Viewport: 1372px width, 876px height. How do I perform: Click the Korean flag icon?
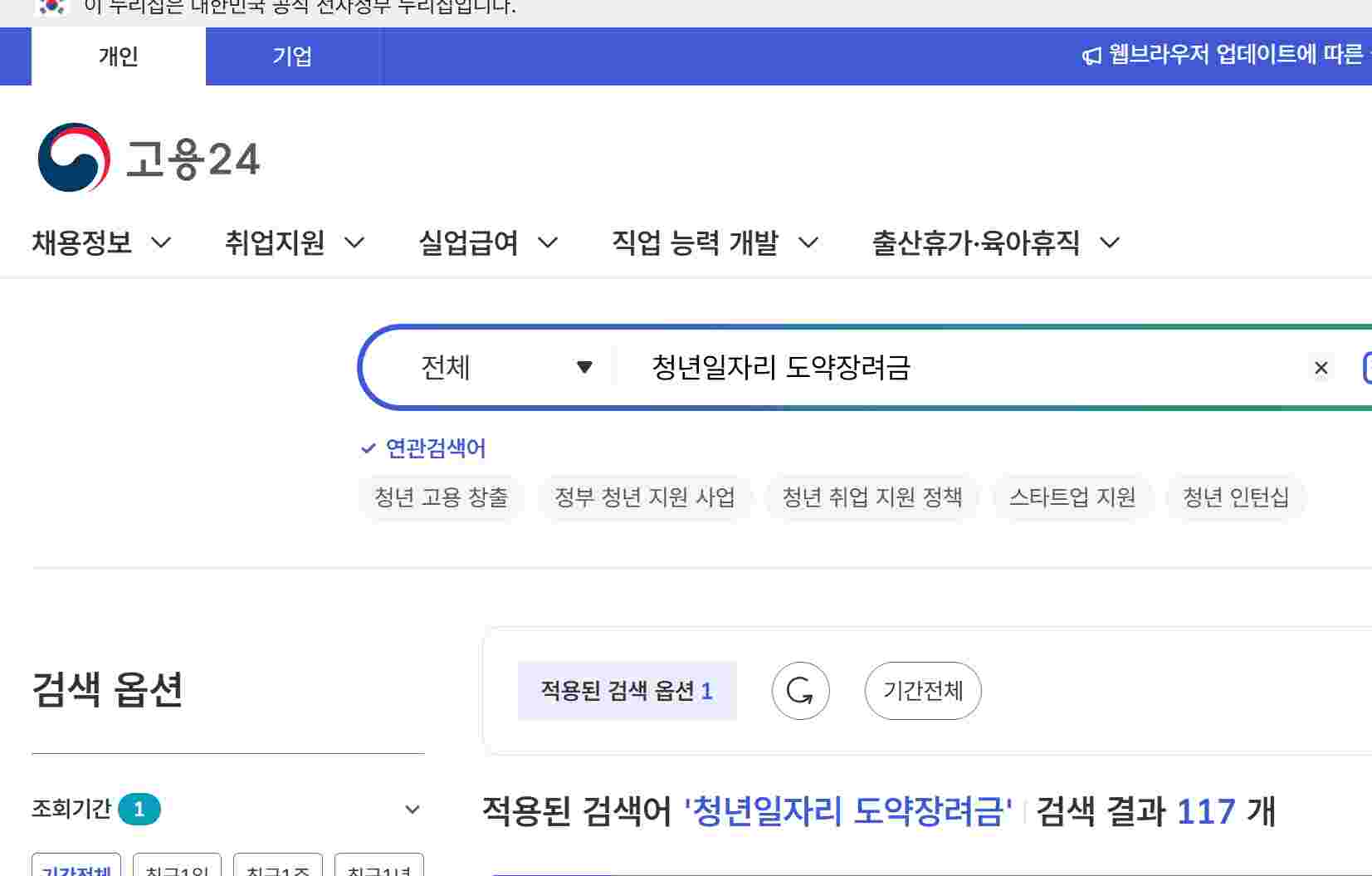[x=52, y=7]
